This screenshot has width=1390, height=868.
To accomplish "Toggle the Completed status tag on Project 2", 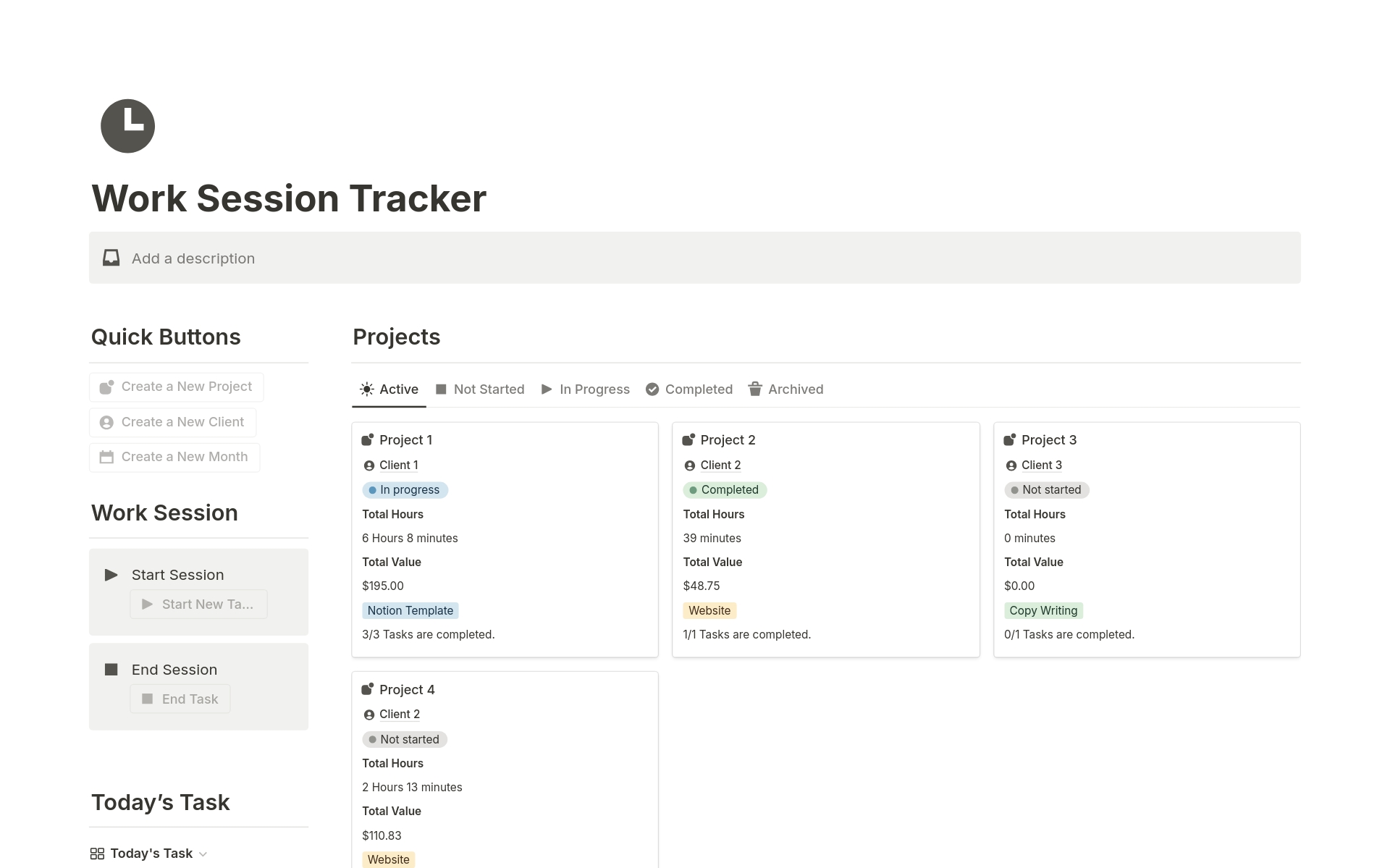I will 725,489.
